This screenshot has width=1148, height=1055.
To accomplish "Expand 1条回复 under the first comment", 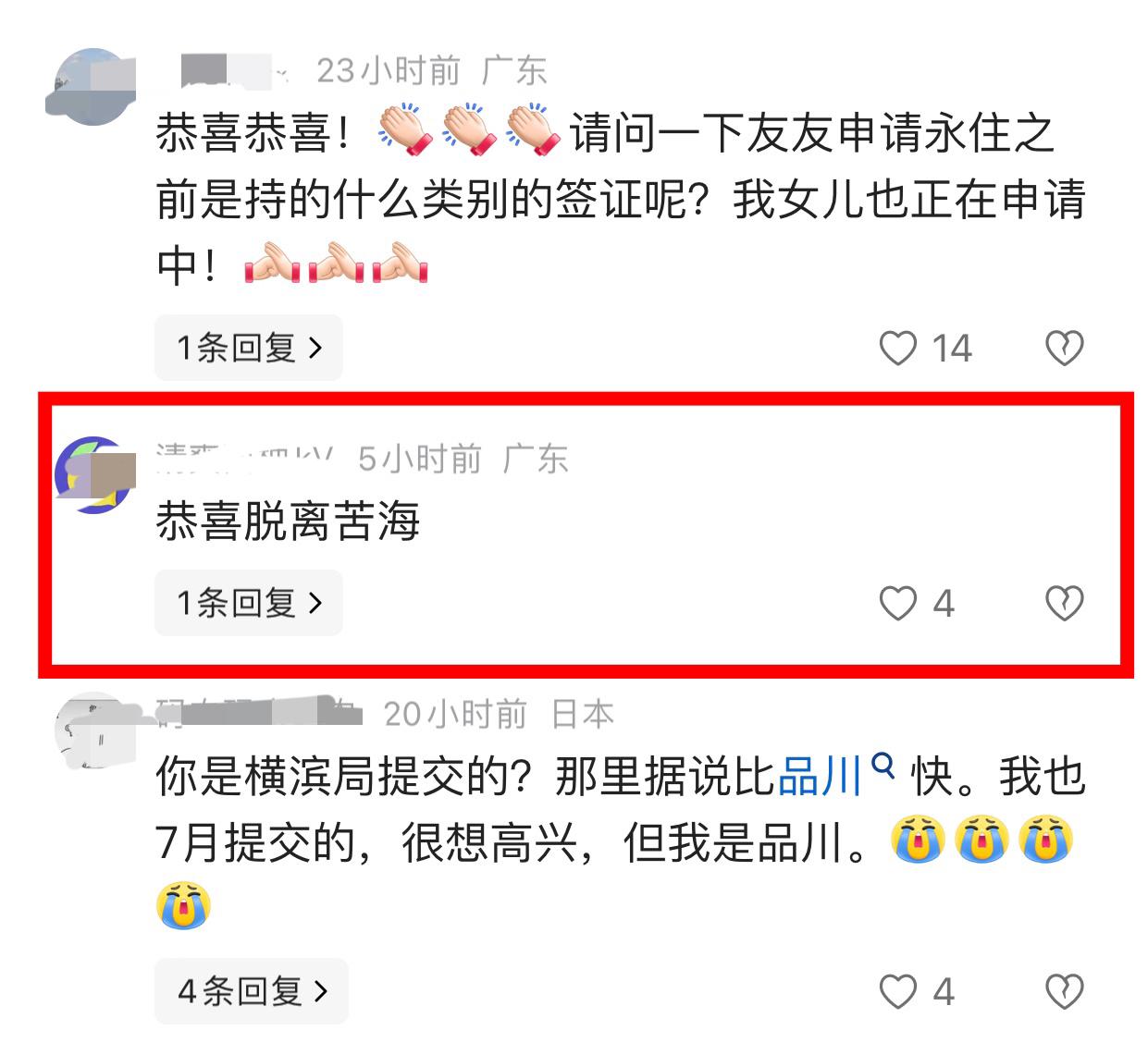I will click(248, 348).
